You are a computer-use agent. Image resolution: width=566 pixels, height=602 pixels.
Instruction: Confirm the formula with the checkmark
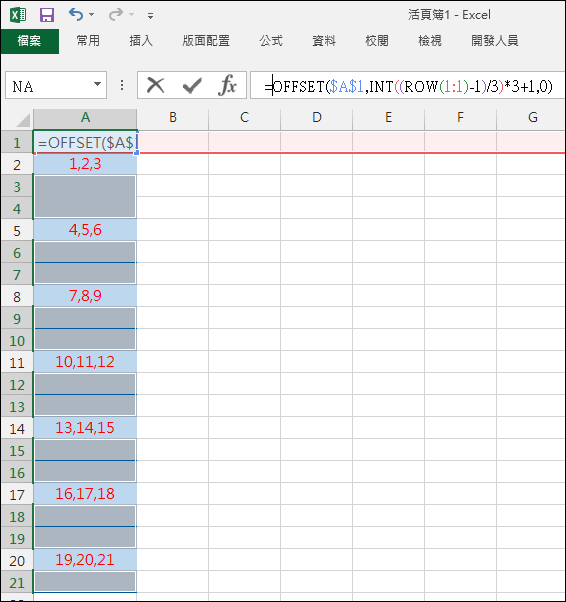(x=192, y=85)
